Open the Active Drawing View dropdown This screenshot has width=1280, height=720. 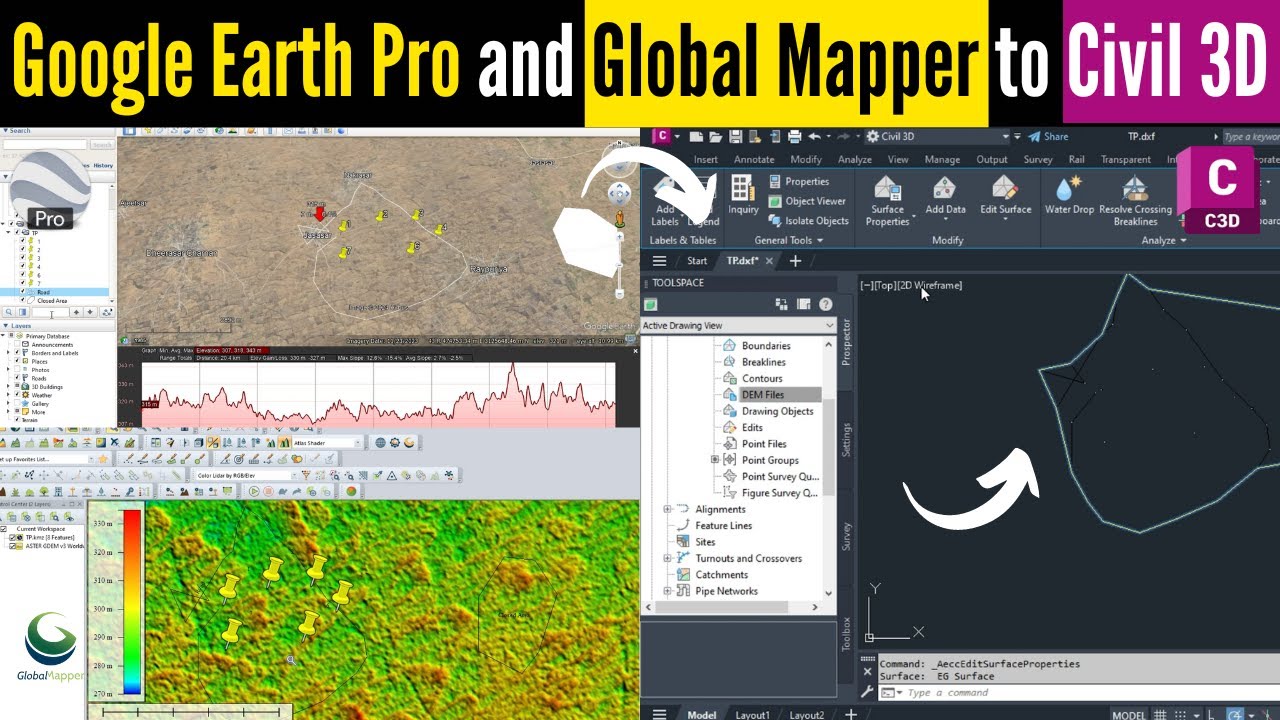pos(738,326)
